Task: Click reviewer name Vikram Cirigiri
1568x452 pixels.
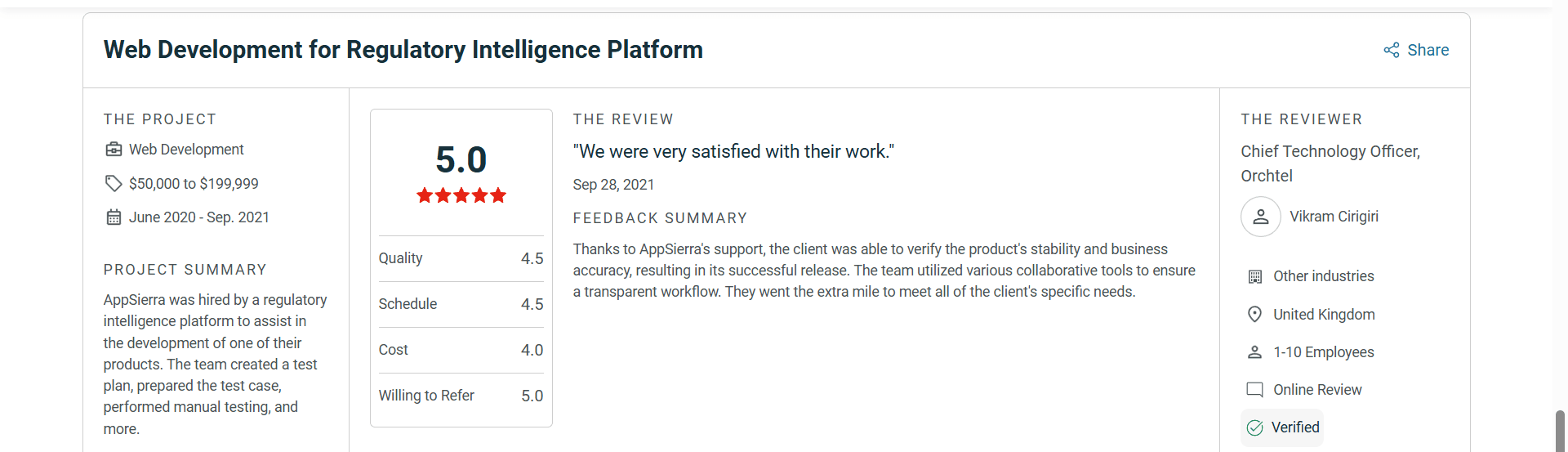Action: pyautogui.click(x=1334, y=217)
